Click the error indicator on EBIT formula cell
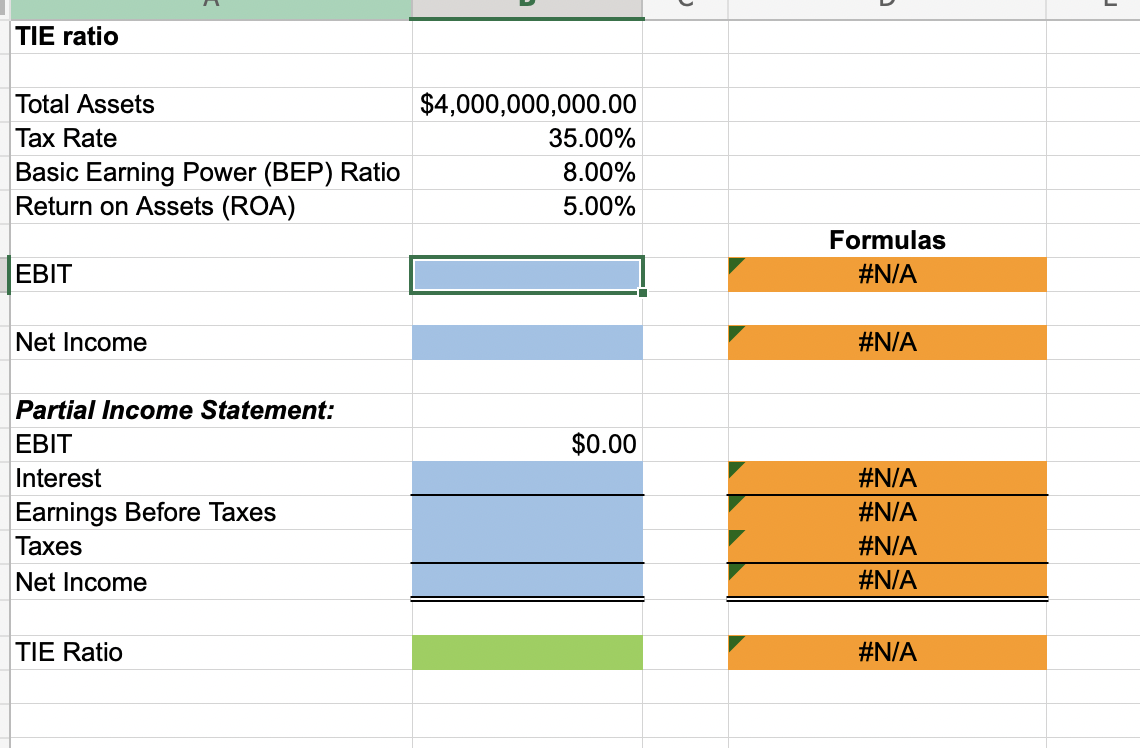 click(x=735, y=264)
